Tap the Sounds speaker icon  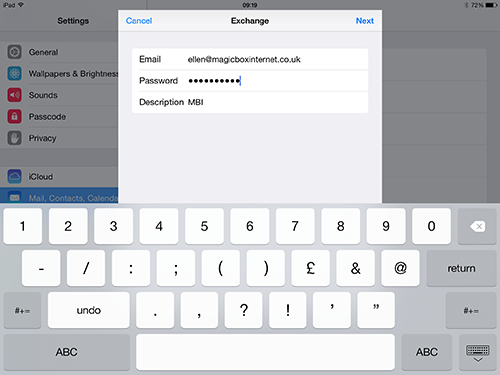point(14,95)
